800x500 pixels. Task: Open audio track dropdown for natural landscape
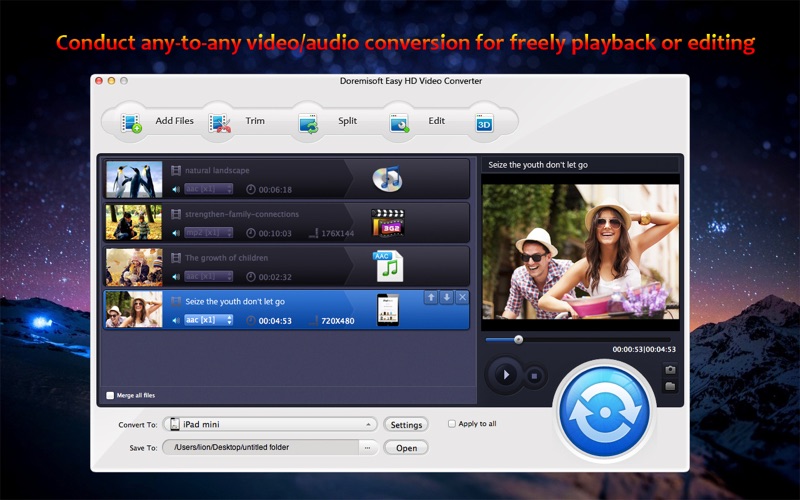(x=209, y=189)
